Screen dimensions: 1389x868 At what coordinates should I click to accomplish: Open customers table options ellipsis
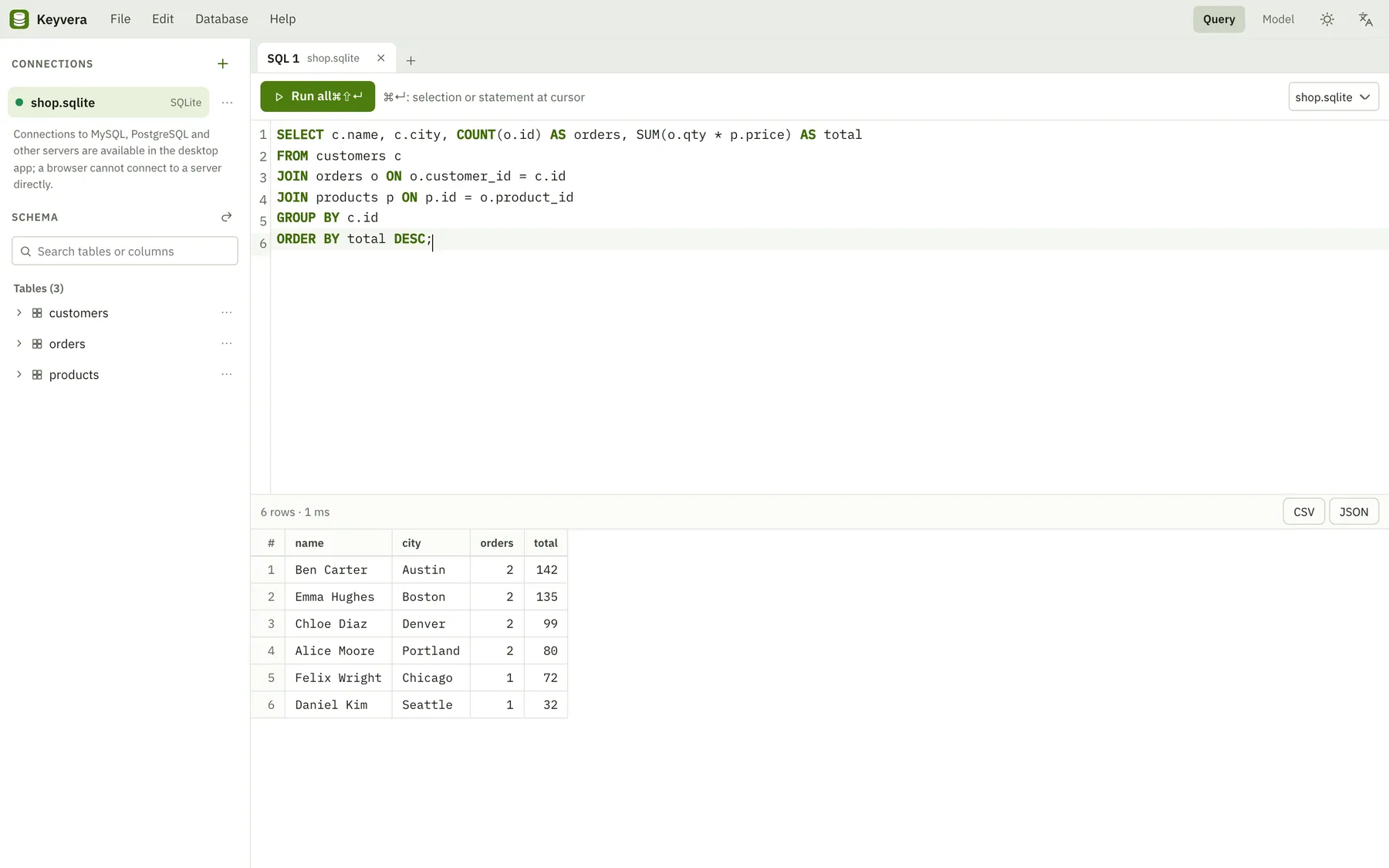click(x=227, y=313)
